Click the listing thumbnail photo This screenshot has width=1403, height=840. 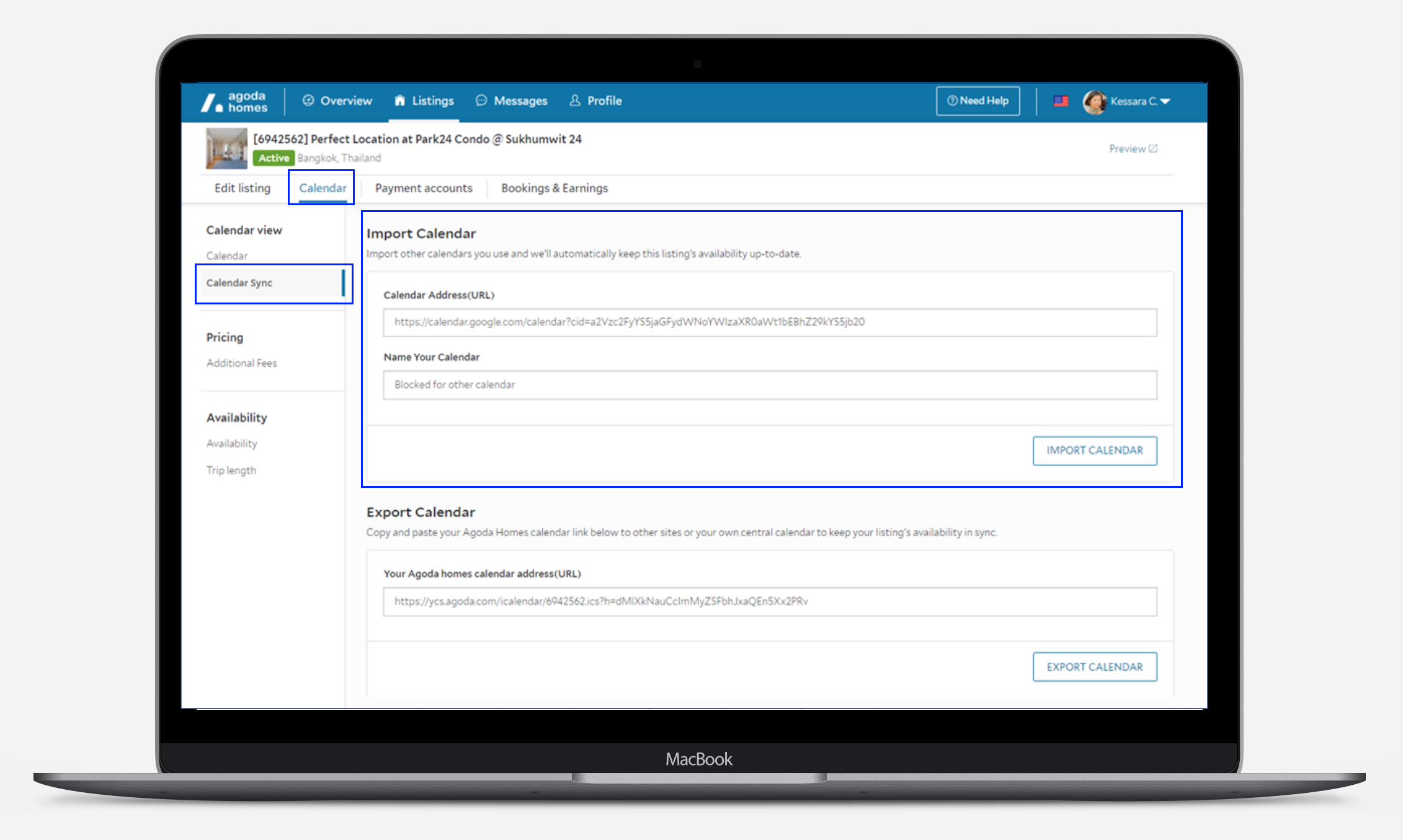point(226,149)
